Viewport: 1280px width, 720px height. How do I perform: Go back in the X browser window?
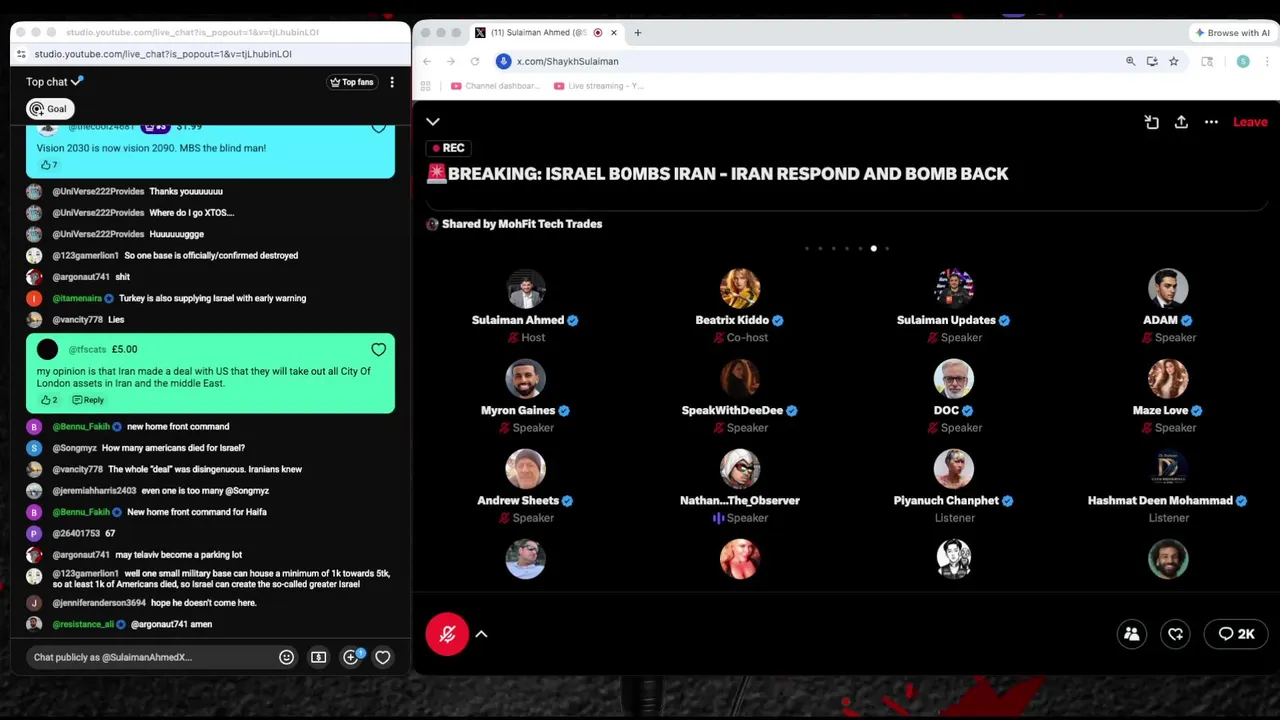pos(427,61)
